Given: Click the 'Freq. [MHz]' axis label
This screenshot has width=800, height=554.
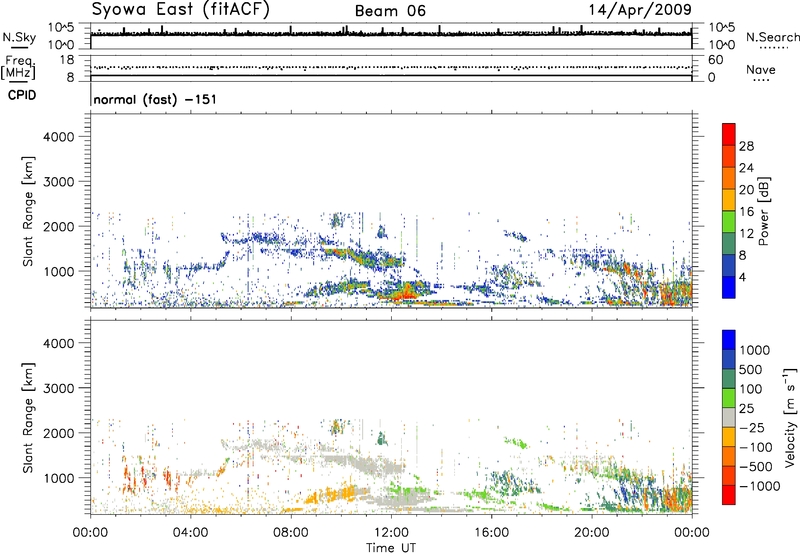Looking at the screenshot, I should (x=18, y=68).
